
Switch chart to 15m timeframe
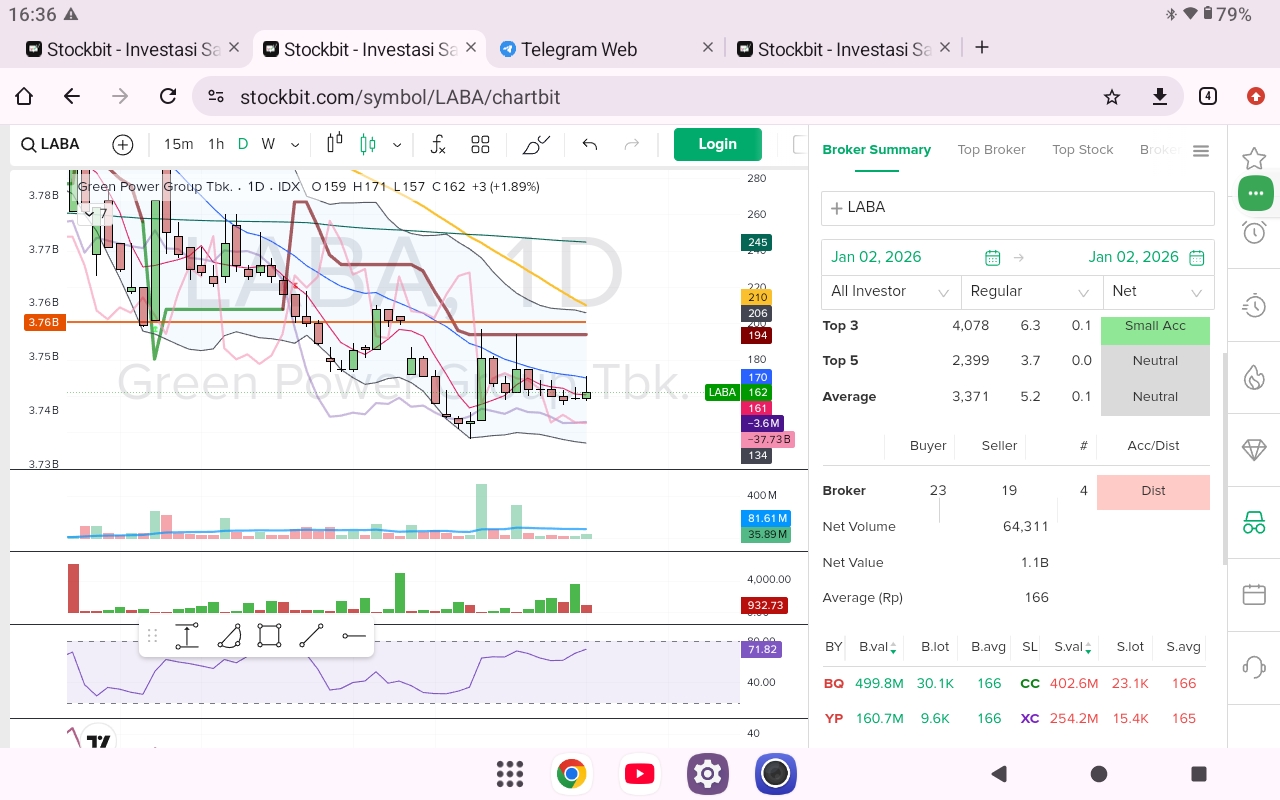tap(179, 144)
